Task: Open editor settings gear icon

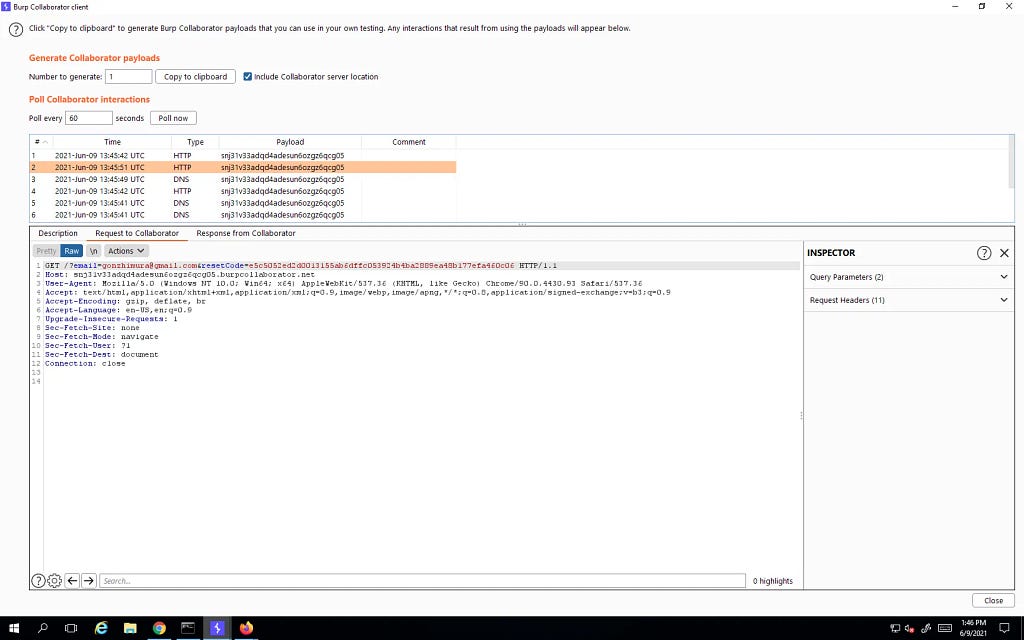Action: pyautogui.click(x=55, y=581)
